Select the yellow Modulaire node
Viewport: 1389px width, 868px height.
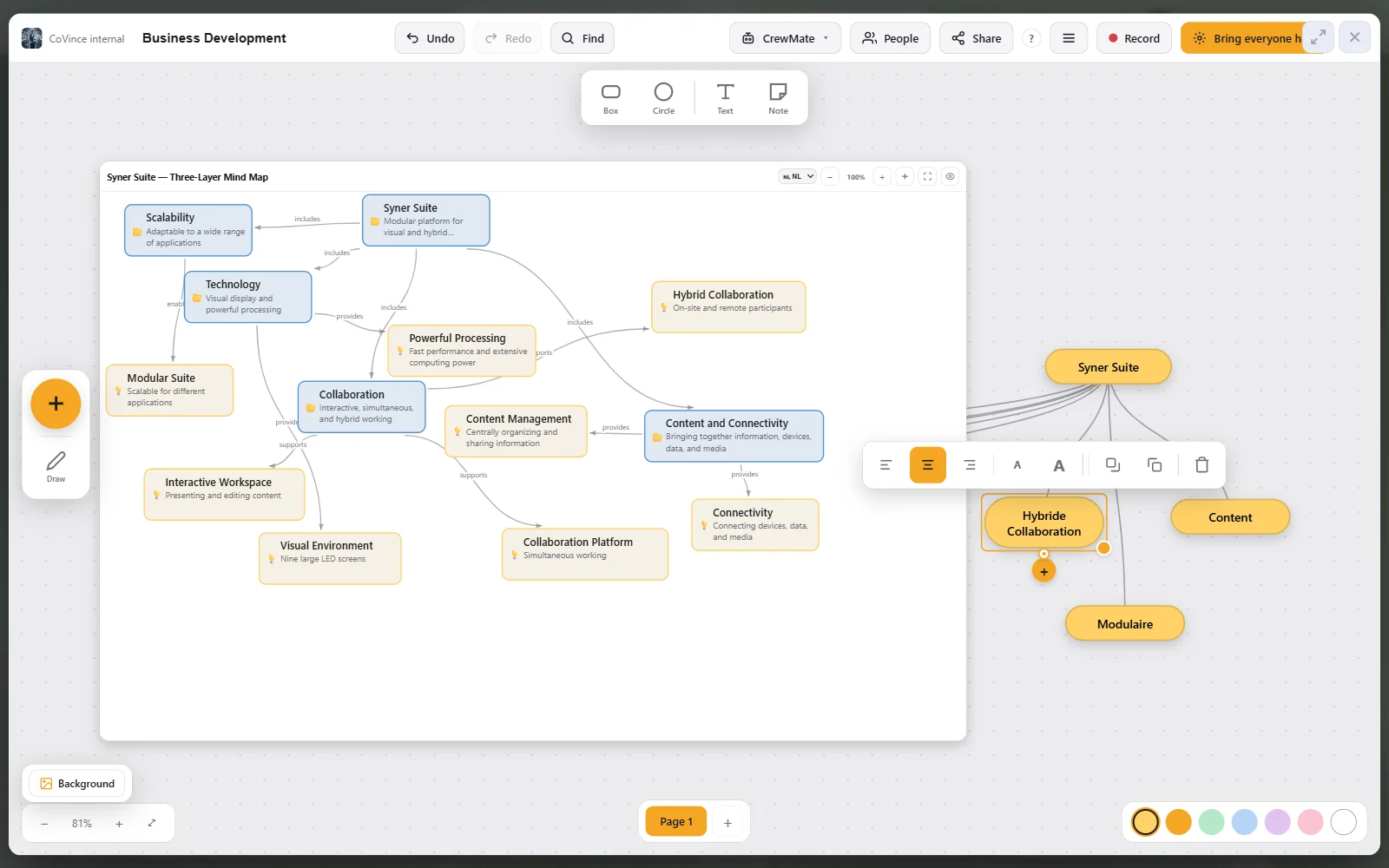click(1125, 624)
